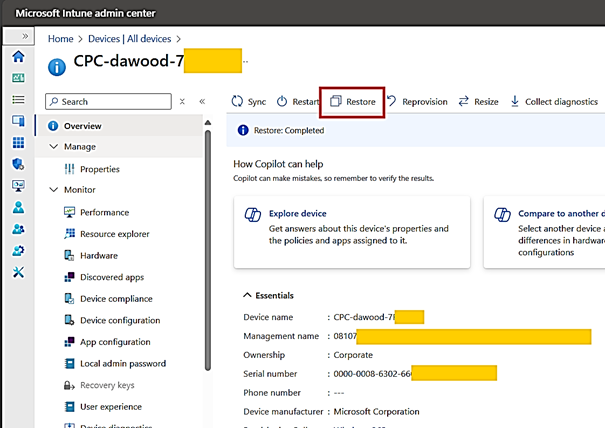Click menu scrollbar up arrow
The height and width of the screenshot is (428, 605).
[x=208, y=123]
